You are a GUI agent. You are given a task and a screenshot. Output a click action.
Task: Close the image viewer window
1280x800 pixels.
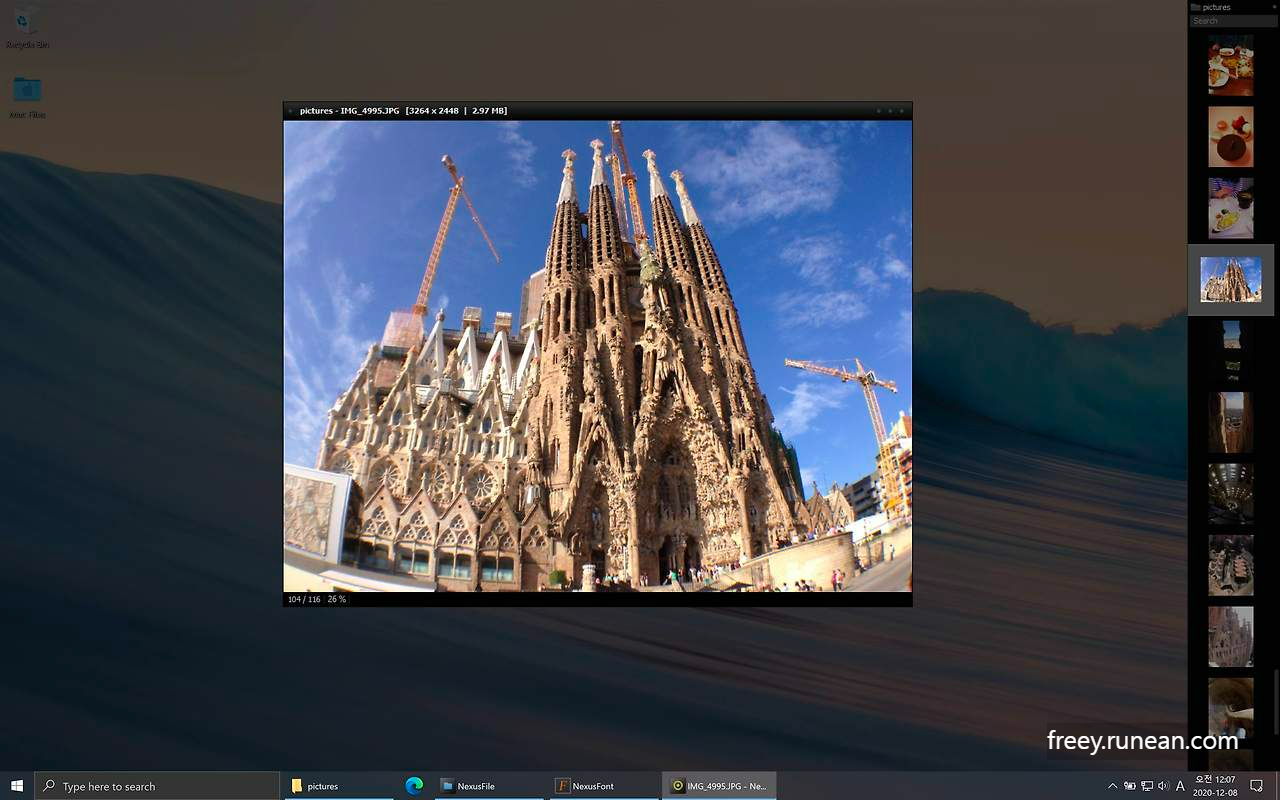[x=902, y=111]
